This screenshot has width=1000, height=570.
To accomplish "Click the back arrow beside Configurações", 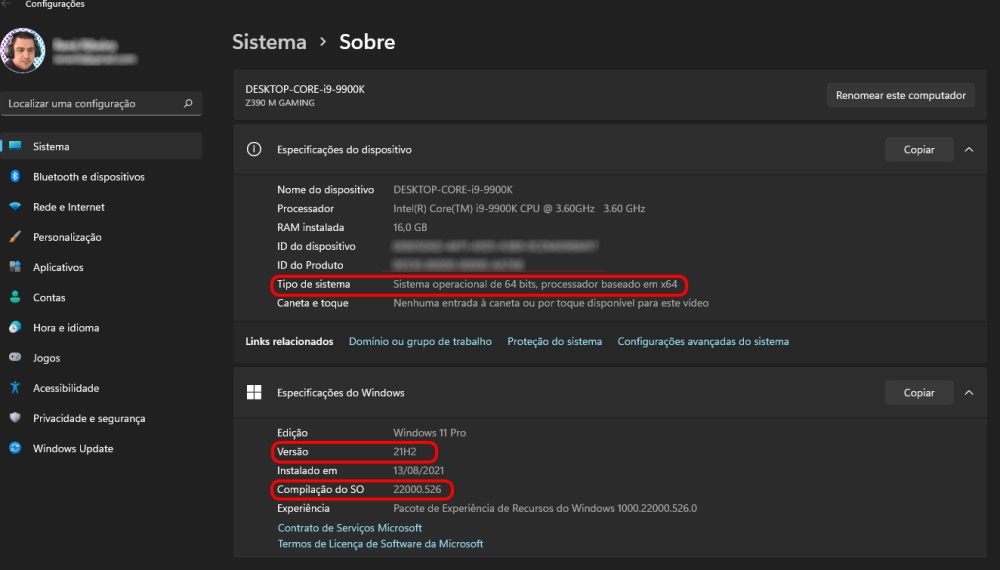I will click(6, 4).
